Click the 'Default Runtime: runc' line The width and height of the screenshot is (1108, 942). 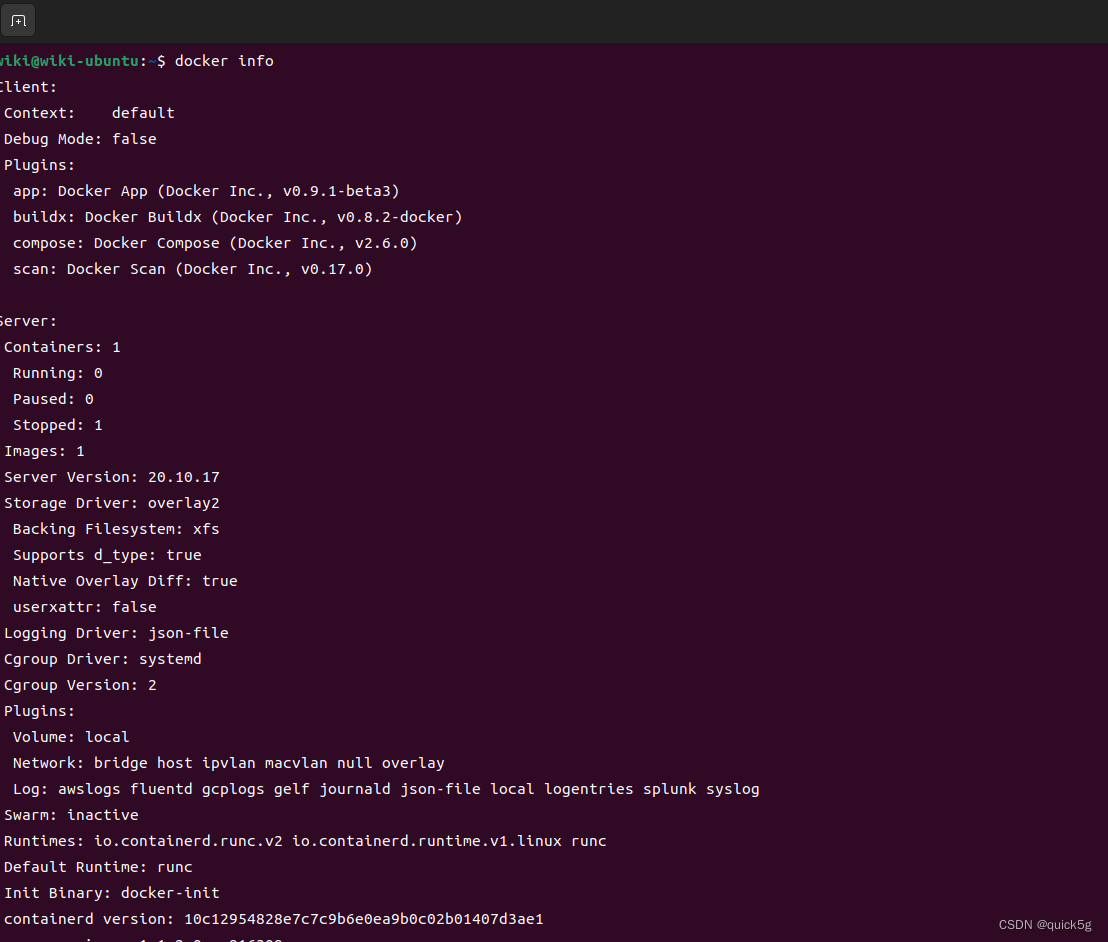98,867
